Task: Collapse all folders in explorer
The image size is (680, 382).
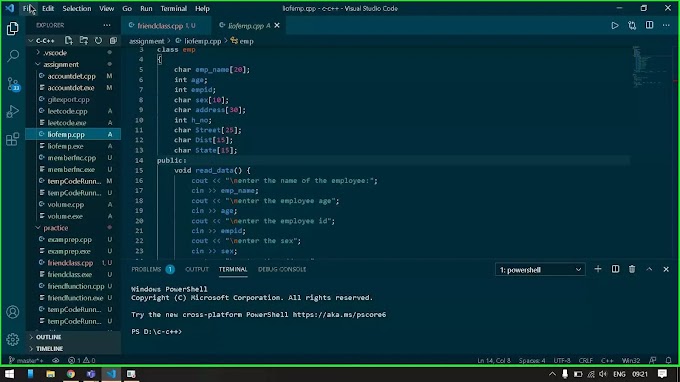Action: tap(113, 40)
